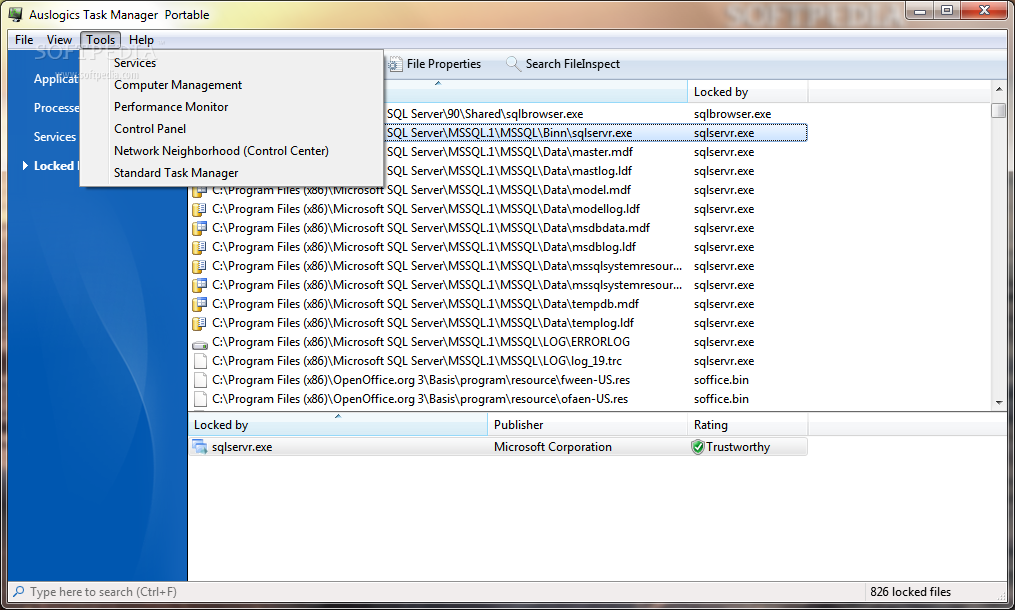
Task: Select the LOG\ERRORLOG file path
Action: (421, 342)
